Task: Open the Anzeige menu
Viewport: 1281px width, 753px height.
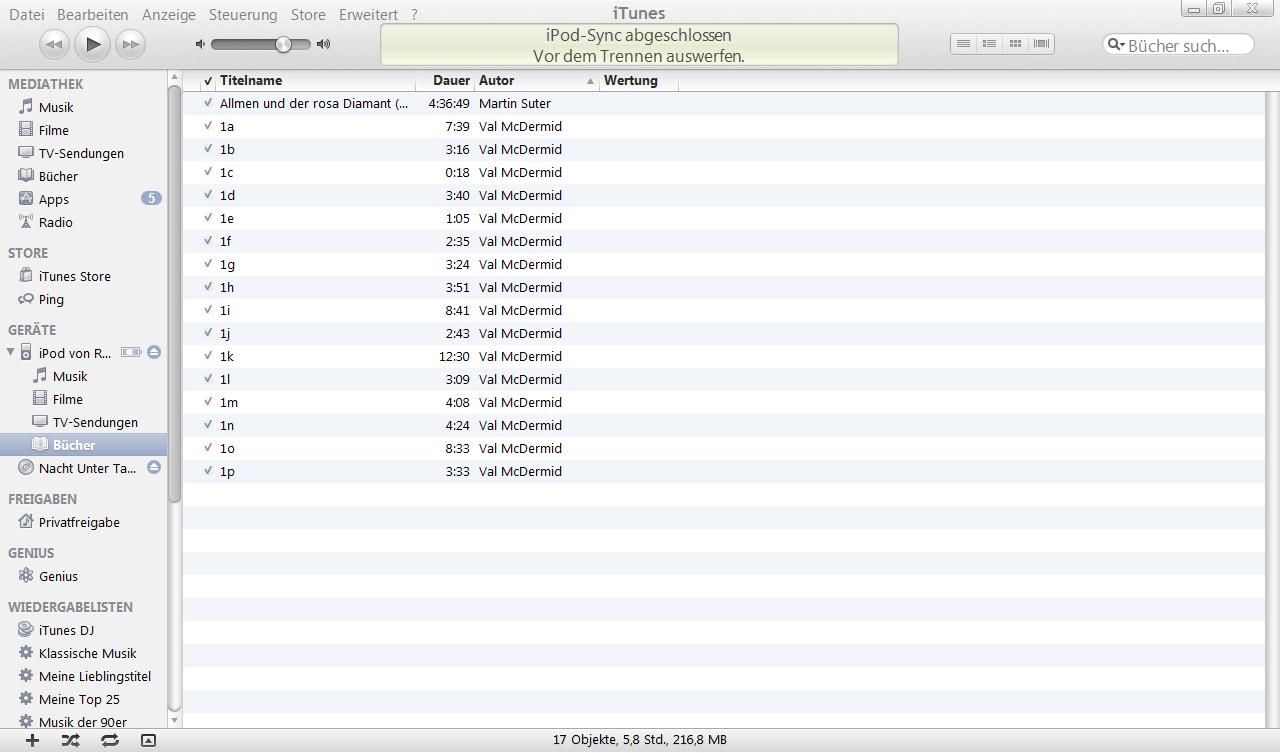Action: (x=169, y=14)
